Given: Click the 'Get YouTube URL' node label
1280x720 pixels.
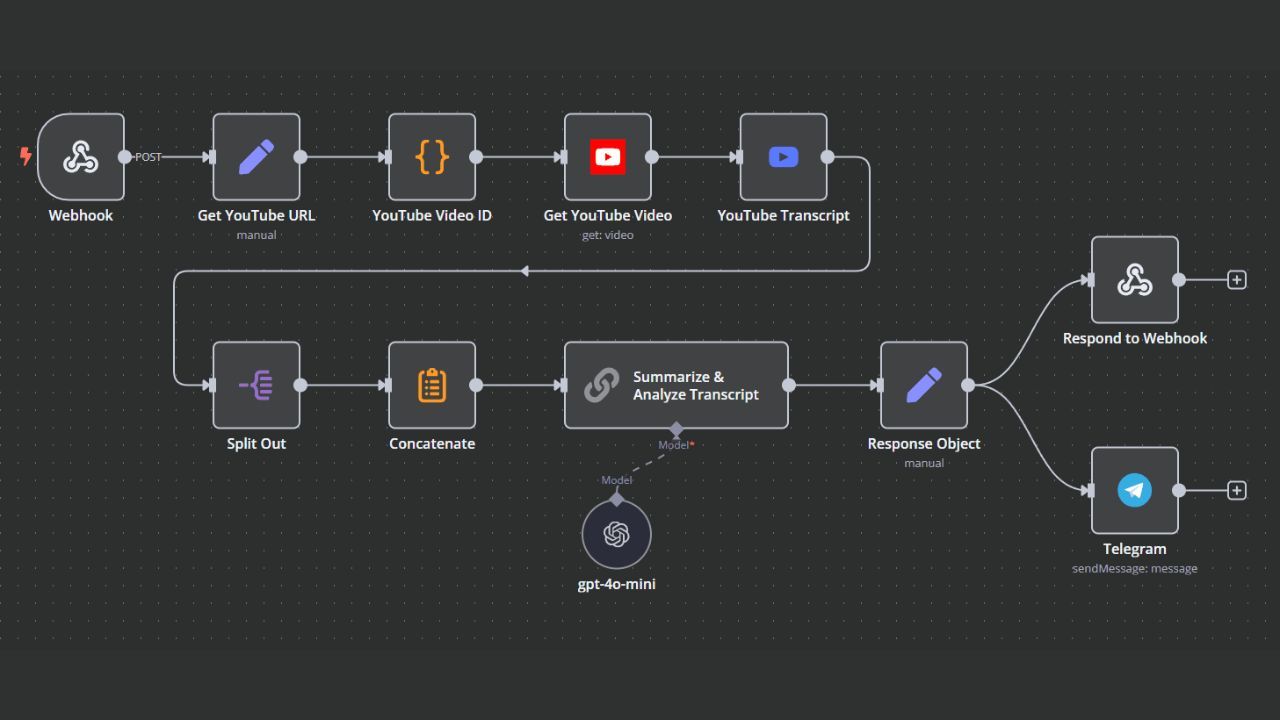Looking at the screenshot, I should pos(256,215).
